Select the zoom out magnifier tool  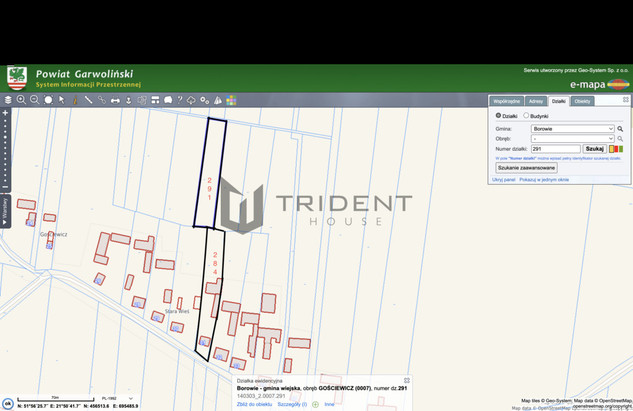34,100
